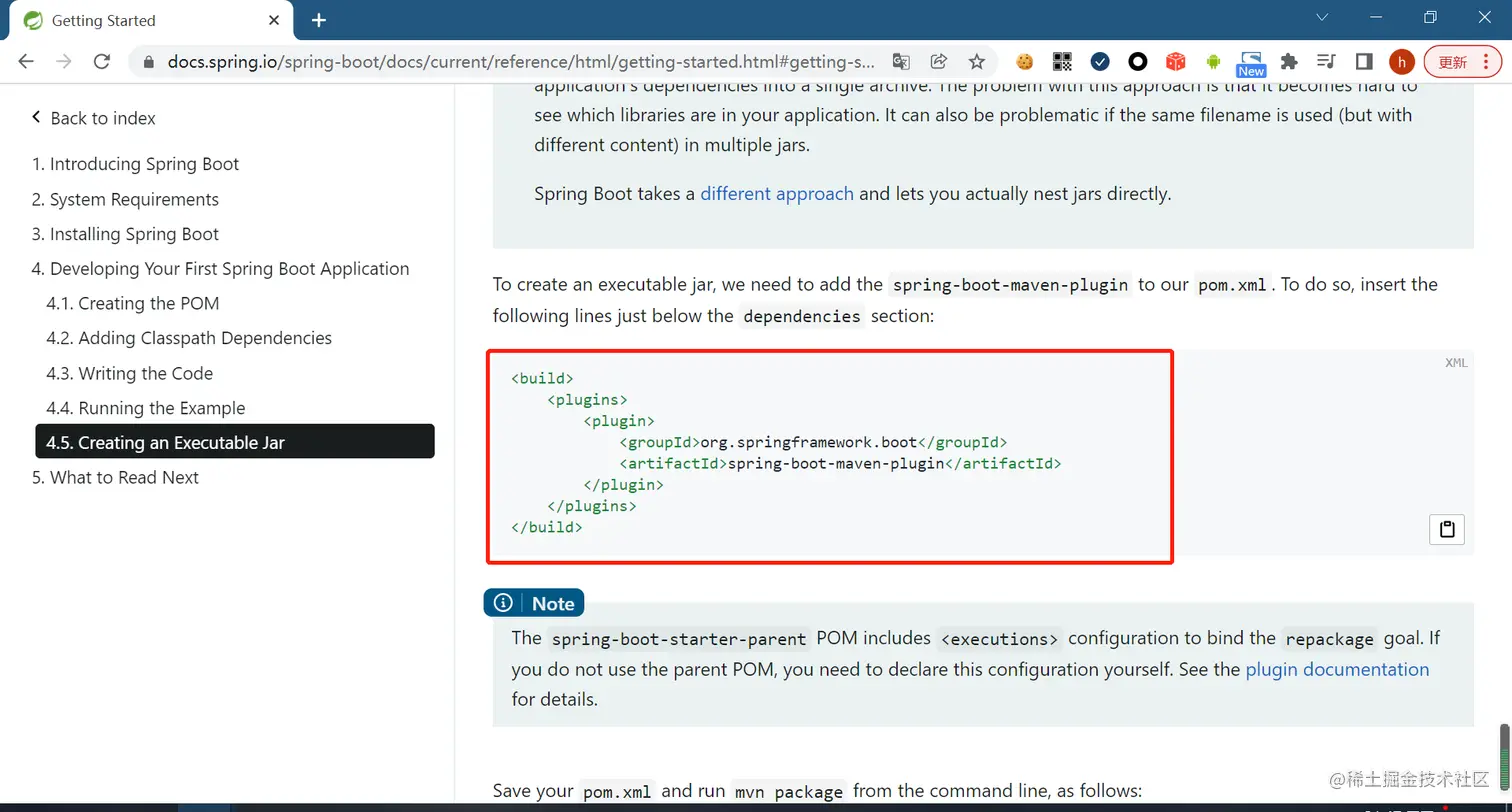Open 3. Installing Spring Boot section
The width and height of the screenshot is (1512, 812).
pyautogui.click(x=125, y=234)
